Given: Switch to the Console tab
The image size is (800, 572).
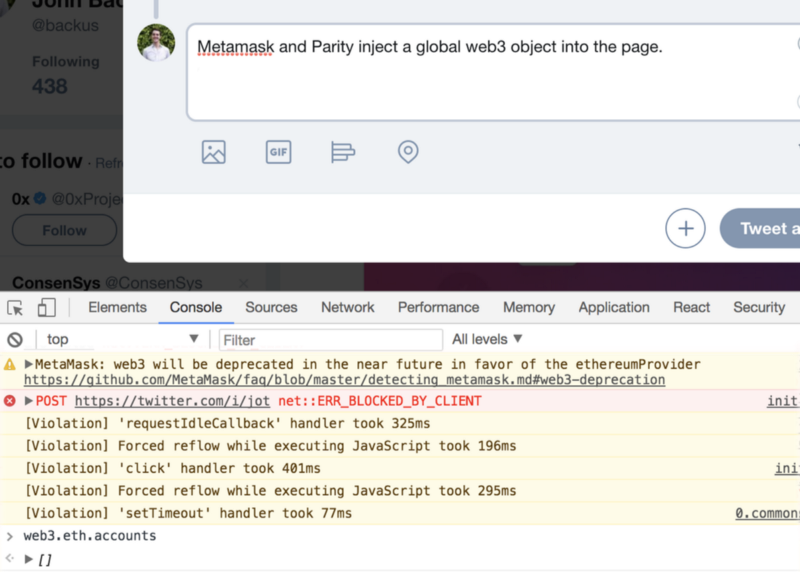Looking at the screenshot, I should [196, 308].
